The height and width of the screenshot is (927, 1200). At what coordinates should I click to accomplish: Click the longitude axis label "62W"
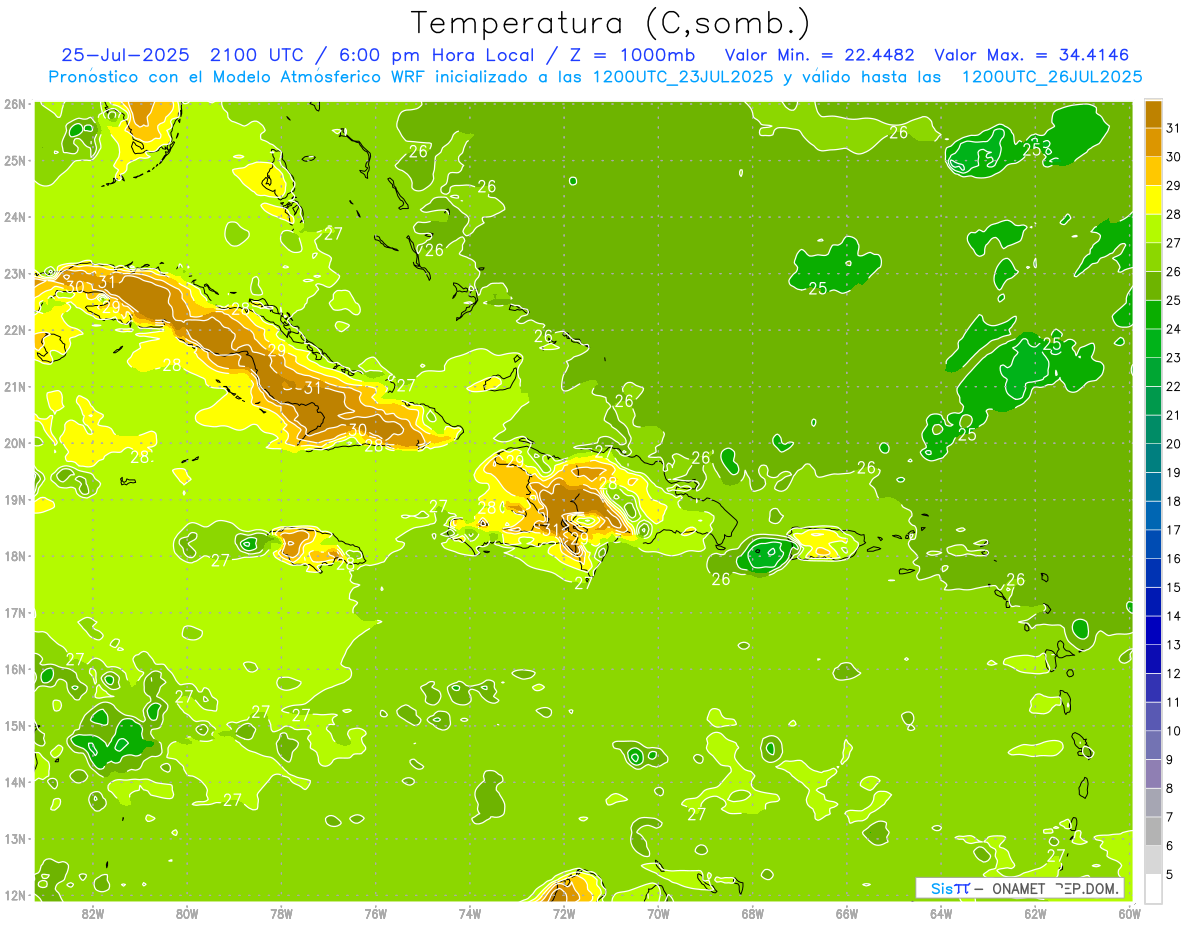pos(1035,913)
